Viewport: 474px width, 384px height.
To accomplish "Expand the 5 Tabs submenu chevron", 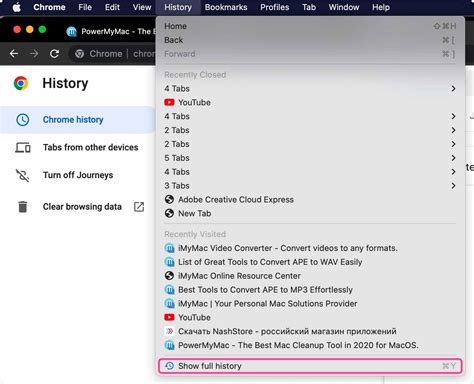I will tap(453, 158).
